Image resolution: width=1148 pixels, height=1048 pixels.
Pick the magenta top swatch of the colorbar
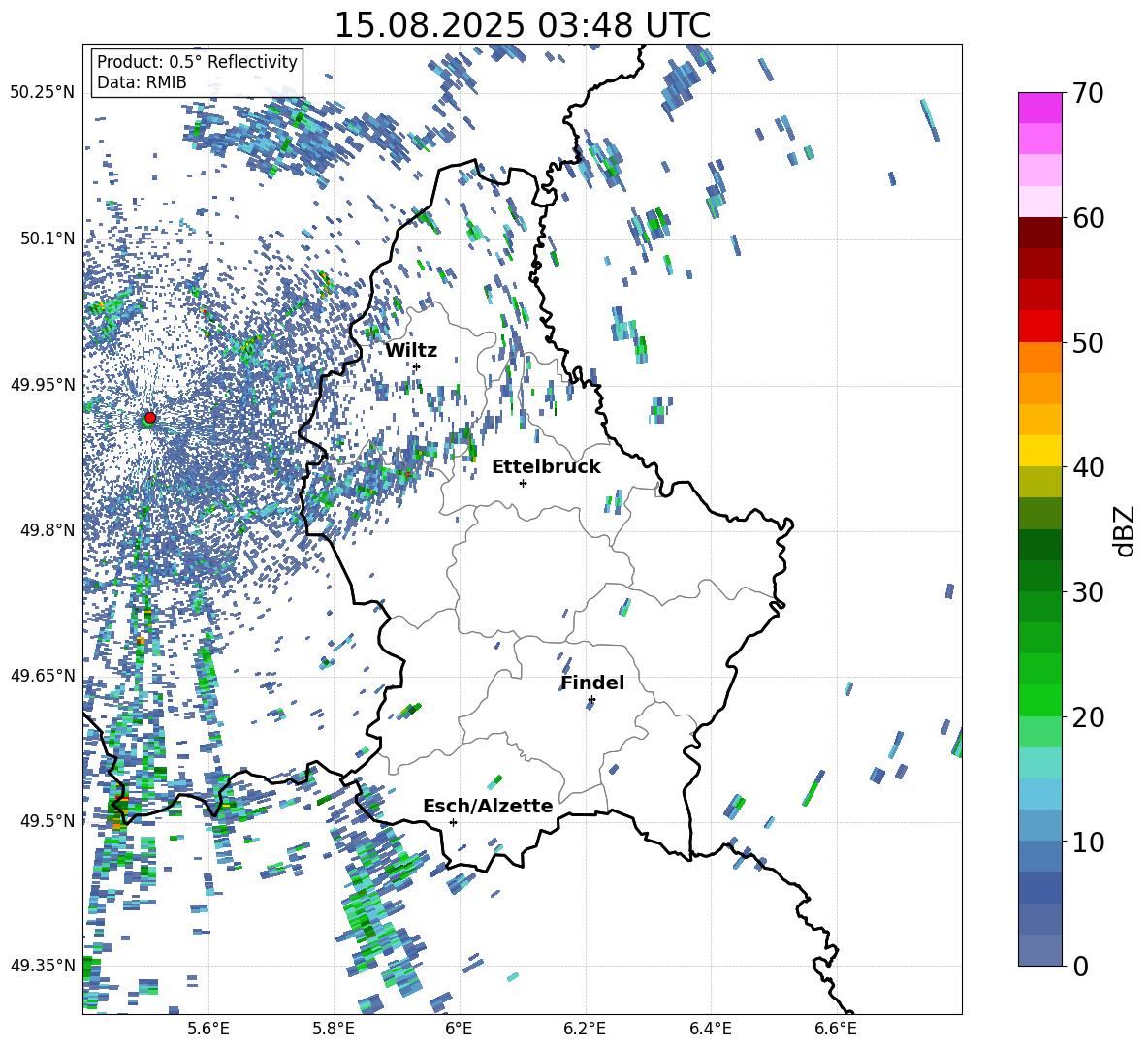click(x=1039, y=109)
